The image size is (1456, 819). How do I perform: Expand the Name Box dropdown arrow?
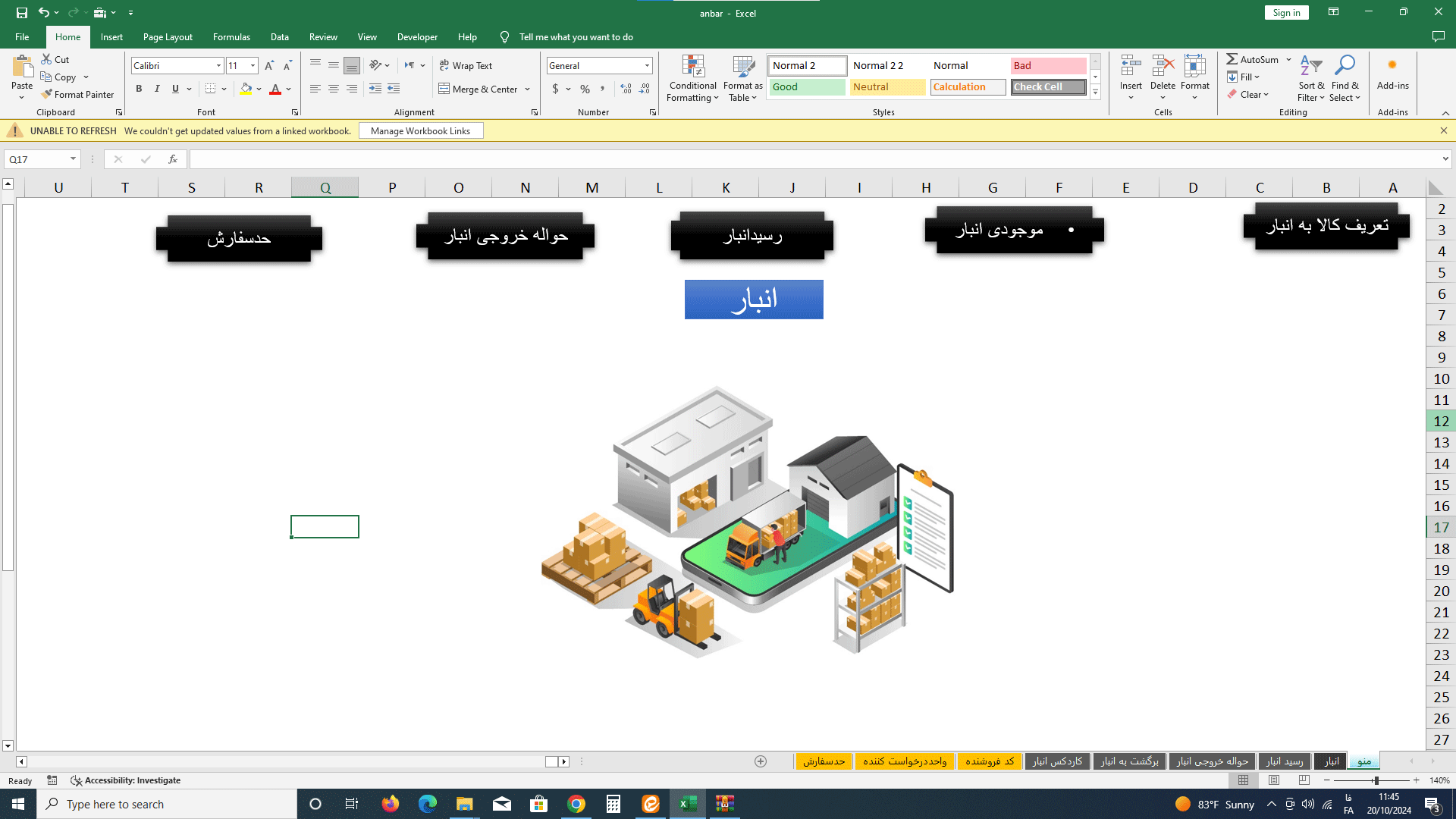pos(73,159)
